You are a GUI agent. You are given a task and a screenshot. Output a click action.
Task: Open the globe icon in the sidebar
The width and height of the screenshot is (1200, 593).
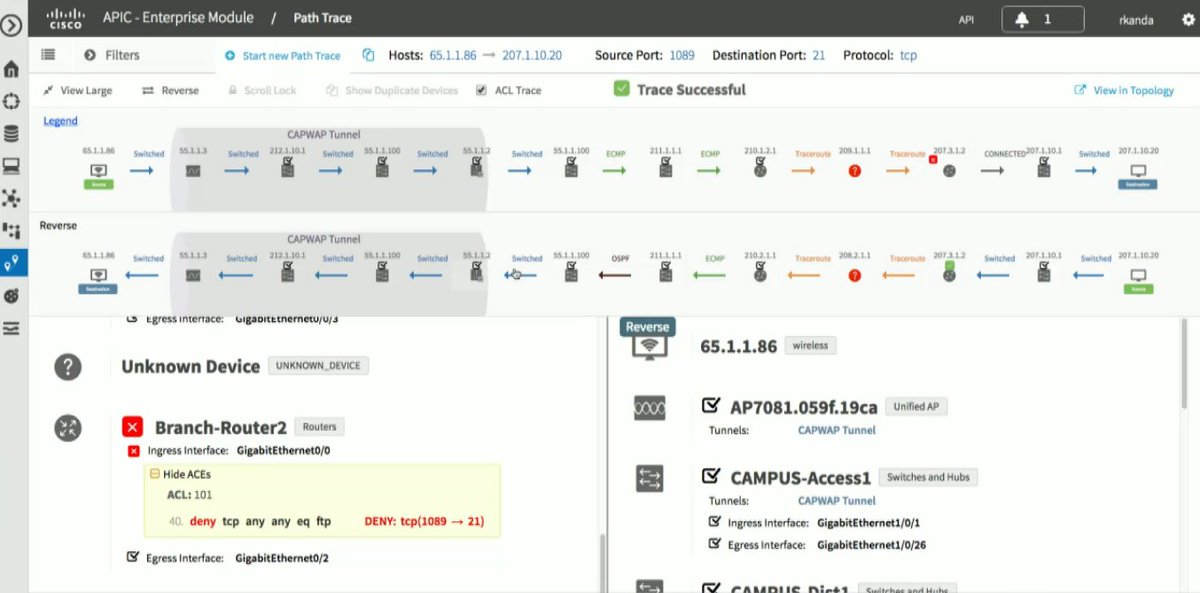coord(12,296)
